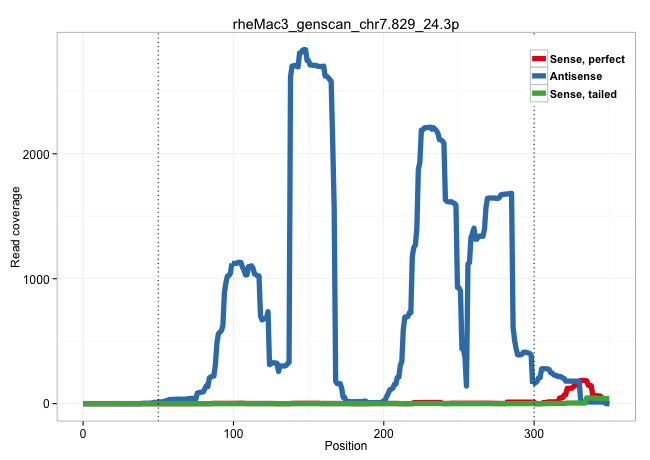Click the red Sense, perfect legend swatch

[x=539, y=59]
